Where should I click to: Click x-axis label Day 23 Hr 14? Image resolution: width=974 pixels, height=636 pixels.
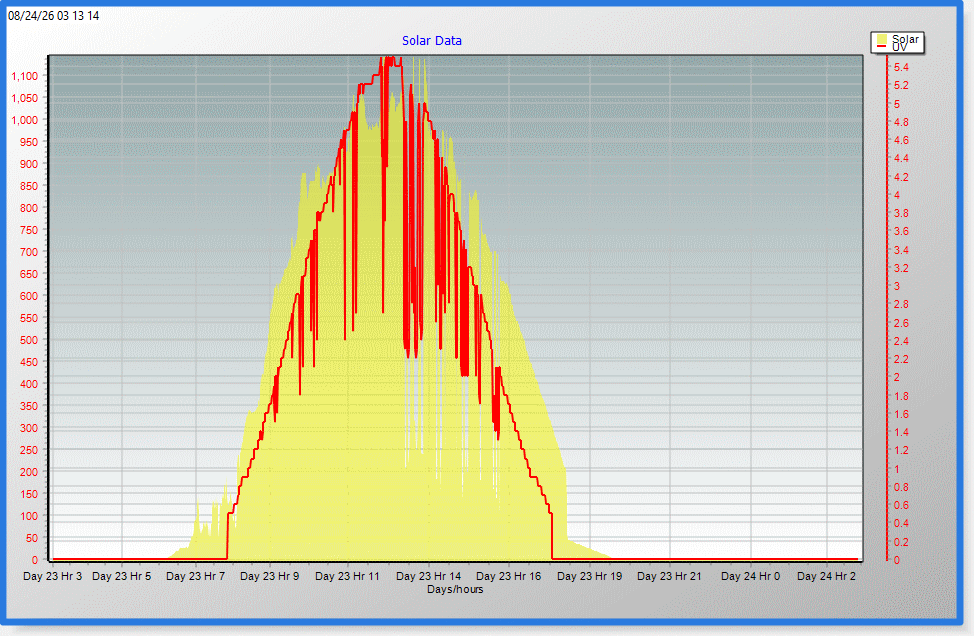point(429,576)
